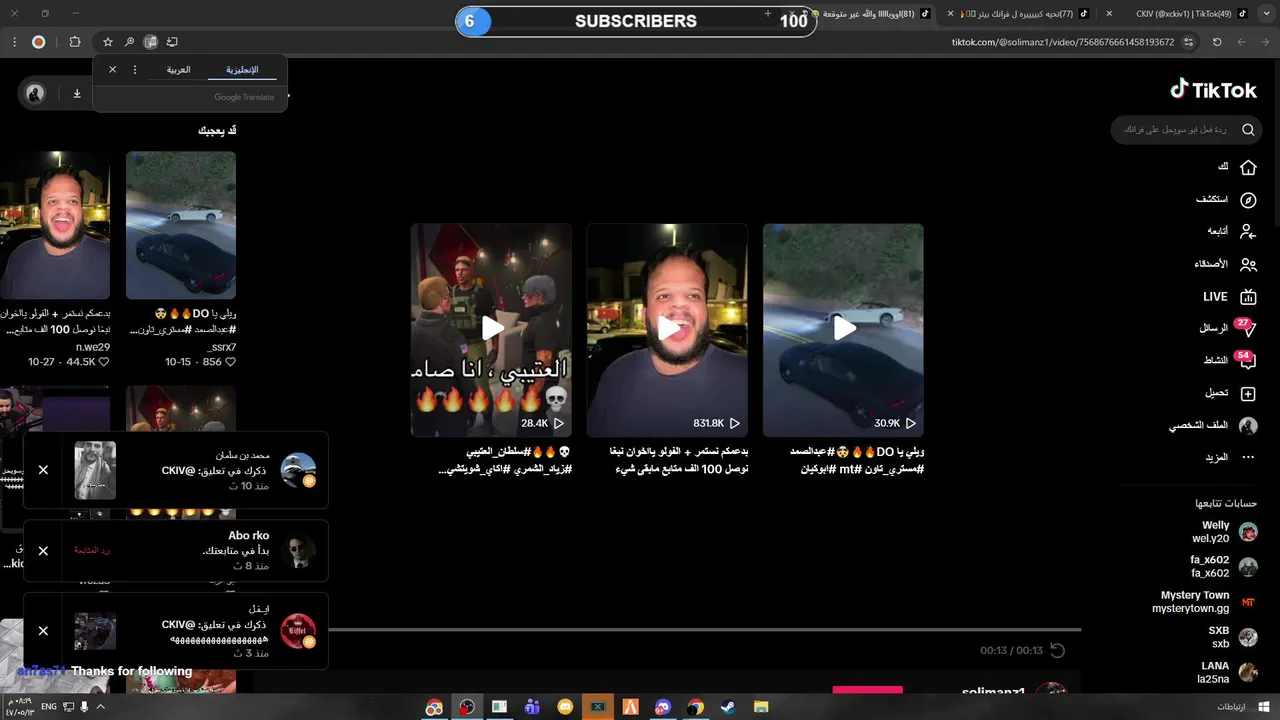Show hidden tray icons chevron
1280x720 pixels.
point(100,707)
